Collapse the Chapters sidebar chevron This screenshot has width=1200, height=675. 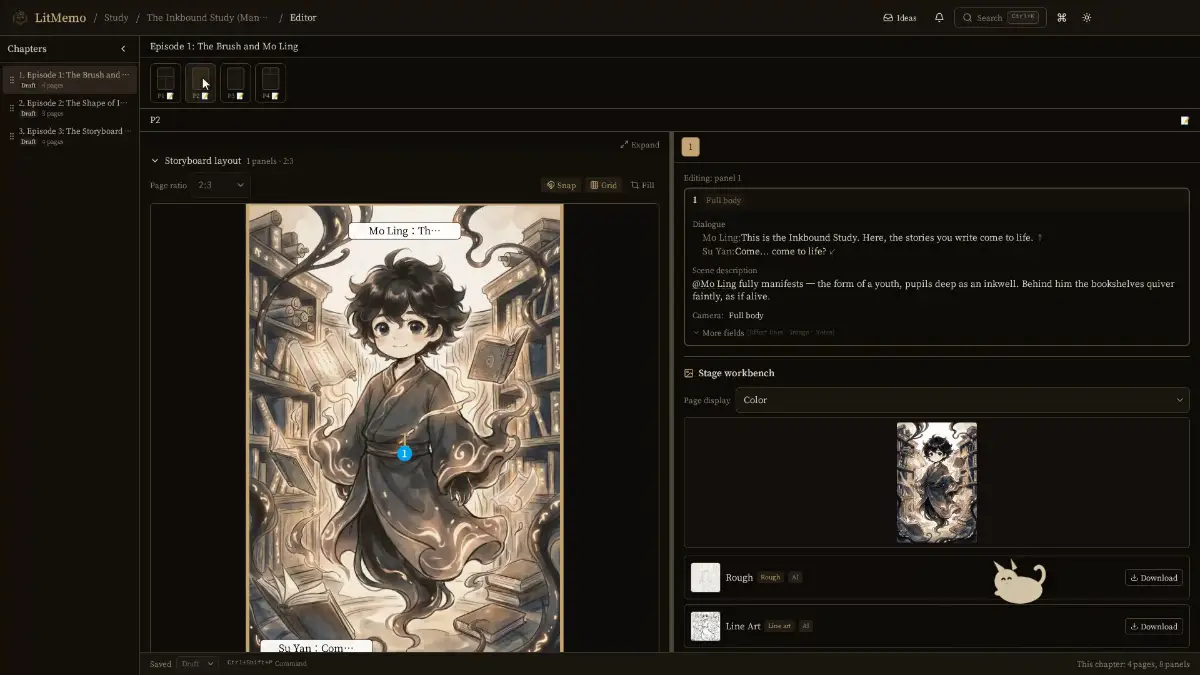pos(124,48)
